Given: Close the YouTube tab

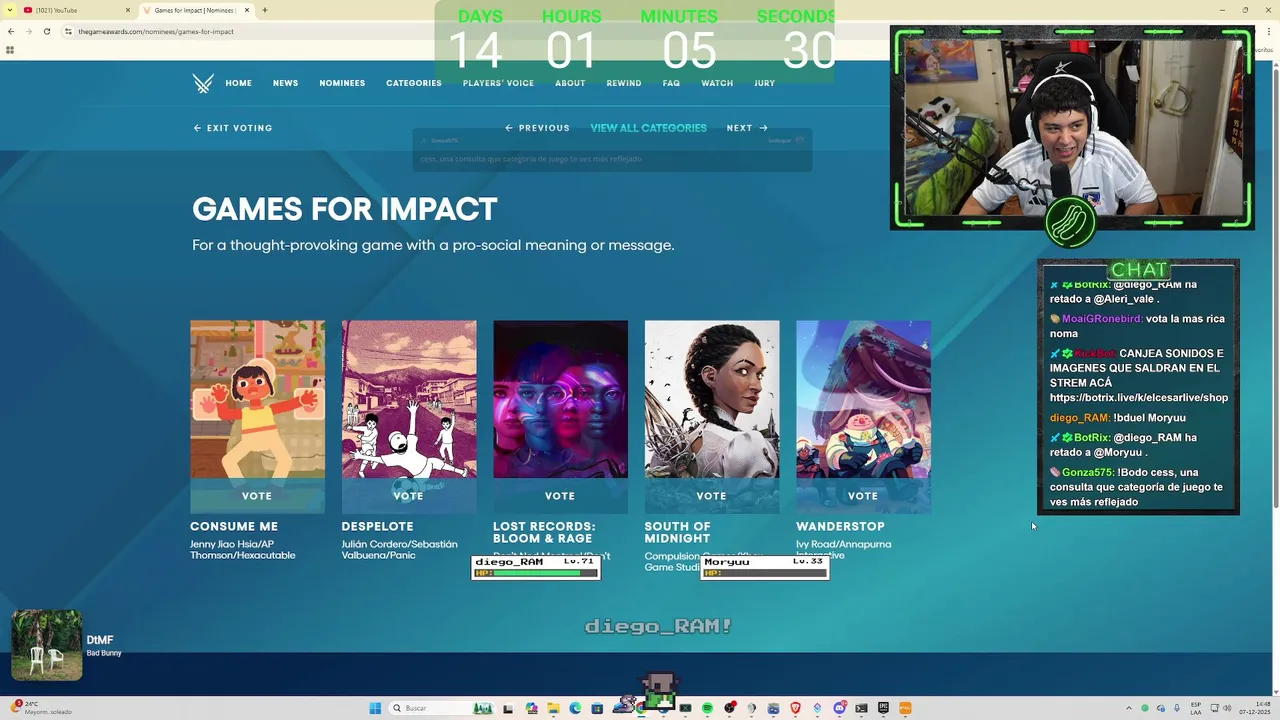Looking at the screenshot, I should click(x=129, y=10).
